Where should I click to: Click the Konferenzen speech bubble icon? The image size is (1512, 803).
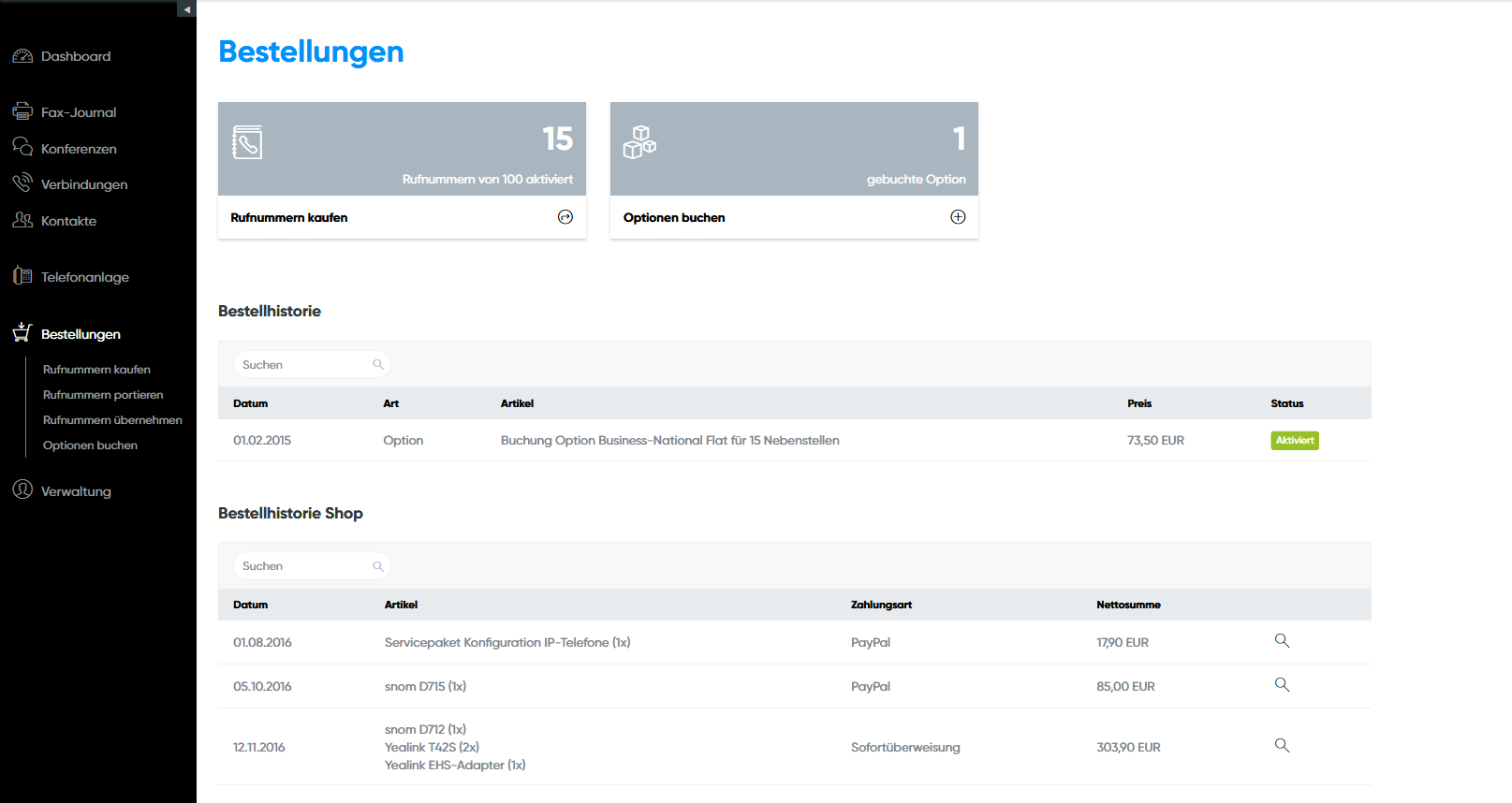22,147
